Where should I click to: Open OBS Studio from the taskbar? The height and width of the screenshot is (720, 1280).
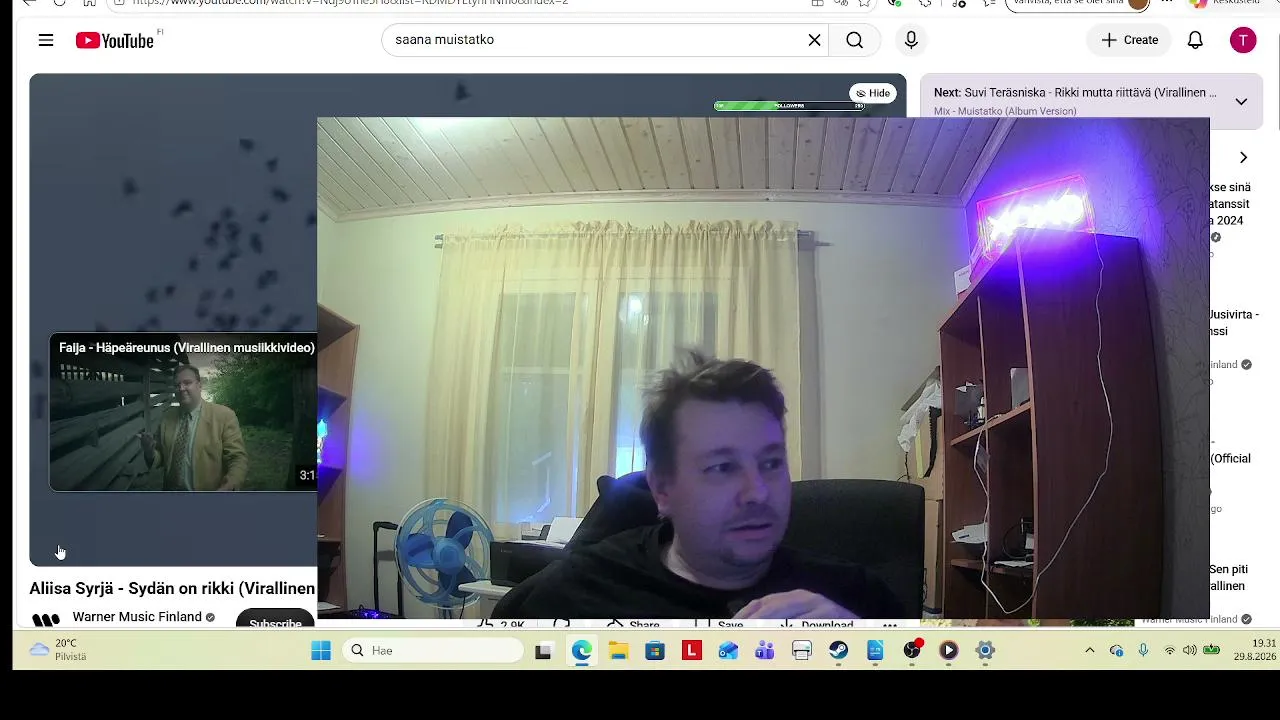[912, 651]
